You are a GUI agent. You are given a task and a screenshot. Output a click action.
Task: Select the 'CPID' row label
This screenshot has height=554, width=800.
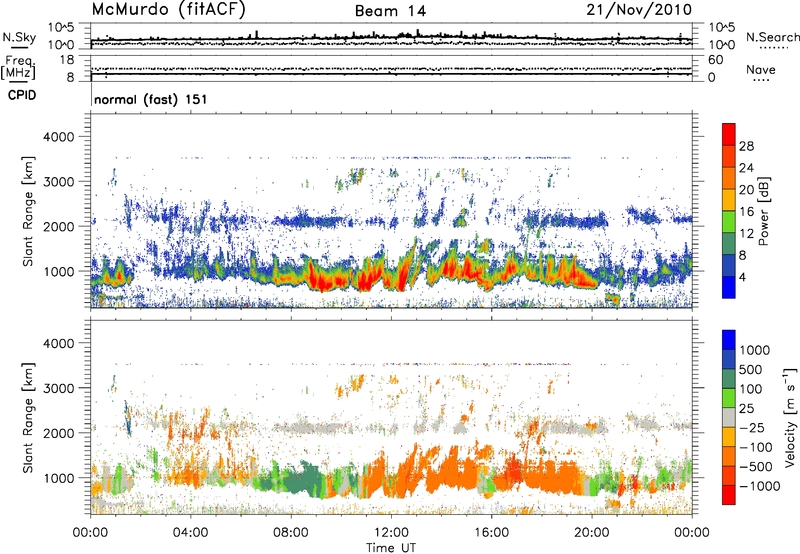pyautogui.click(x=22, y=95)
